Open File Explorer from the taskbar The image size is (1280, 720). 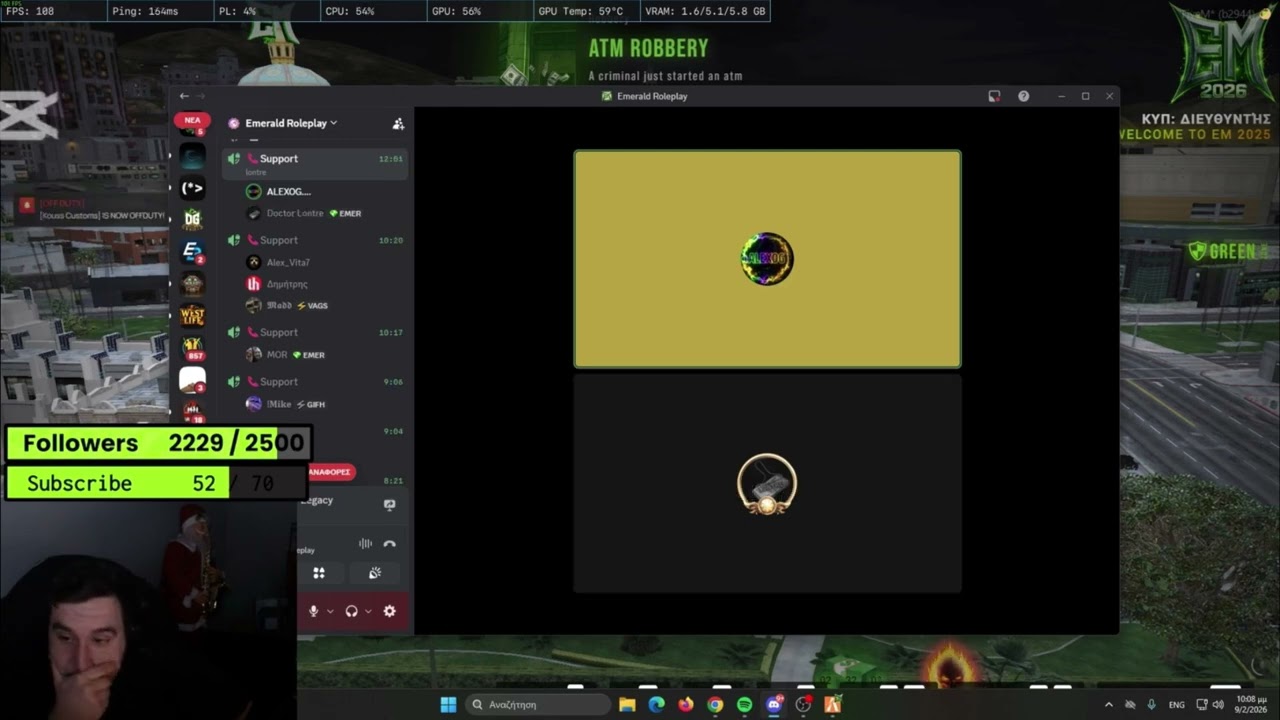[627, 705]
